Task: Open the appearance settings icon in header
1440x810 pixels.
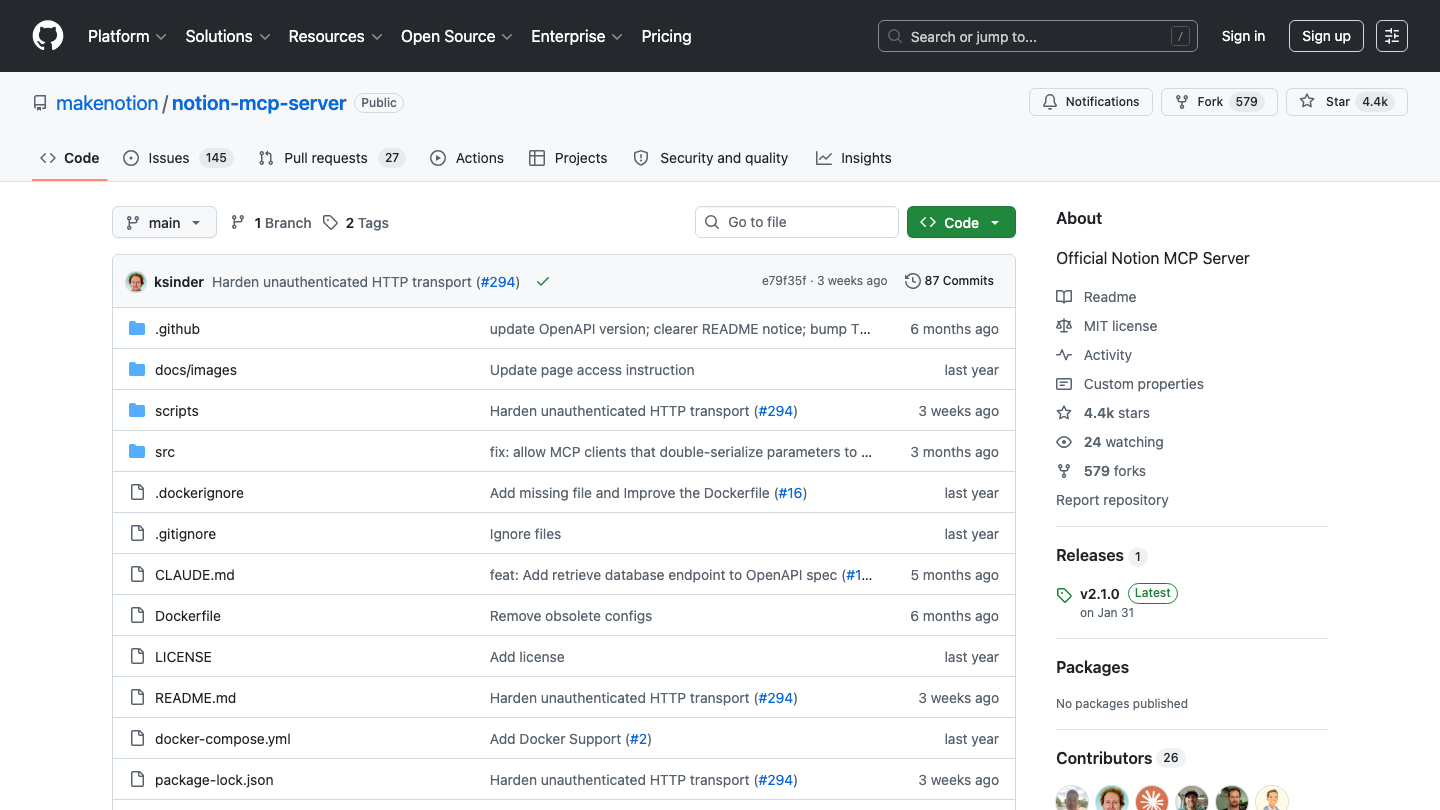Action: tap(1392, 36)
